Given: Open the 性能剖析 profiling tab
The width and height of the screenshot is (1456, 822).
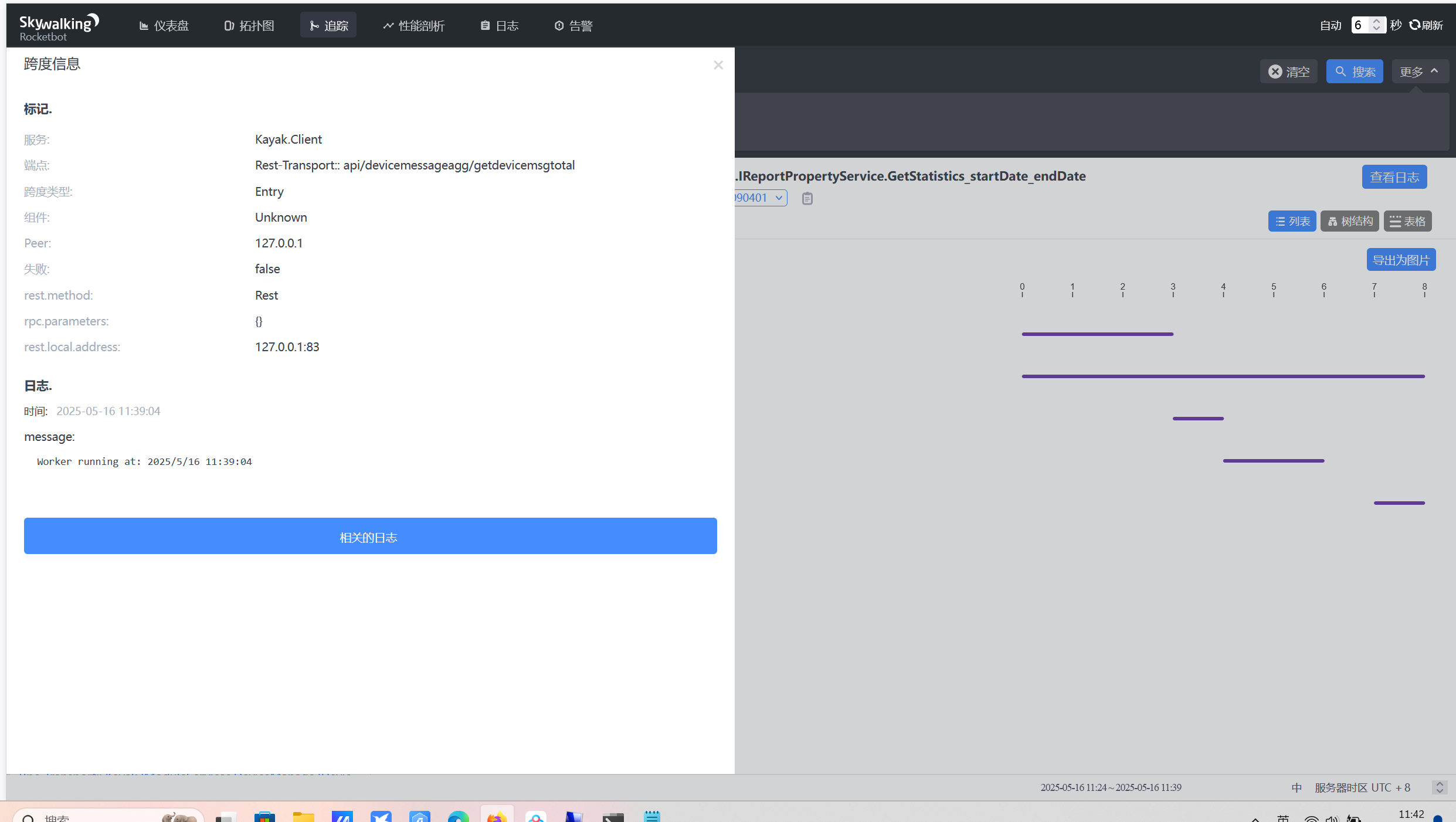Looking at the screenshot, I should click(x=413, y=26).
